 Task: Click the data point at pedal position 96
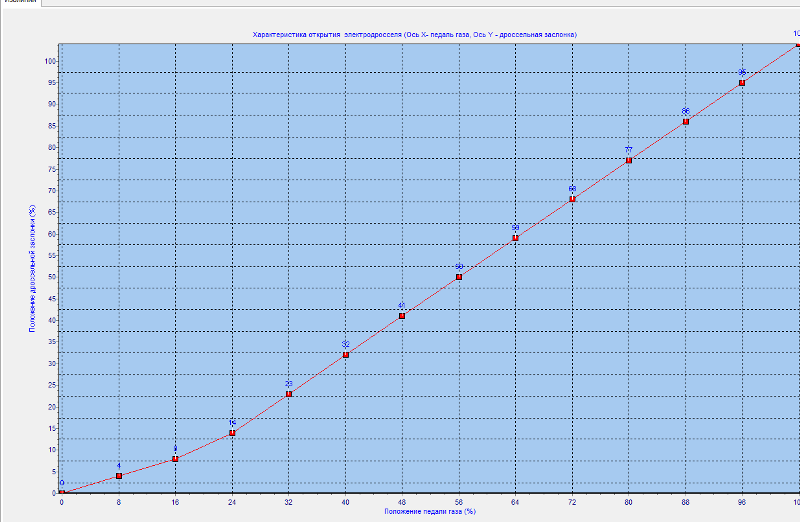coord(742,83)
